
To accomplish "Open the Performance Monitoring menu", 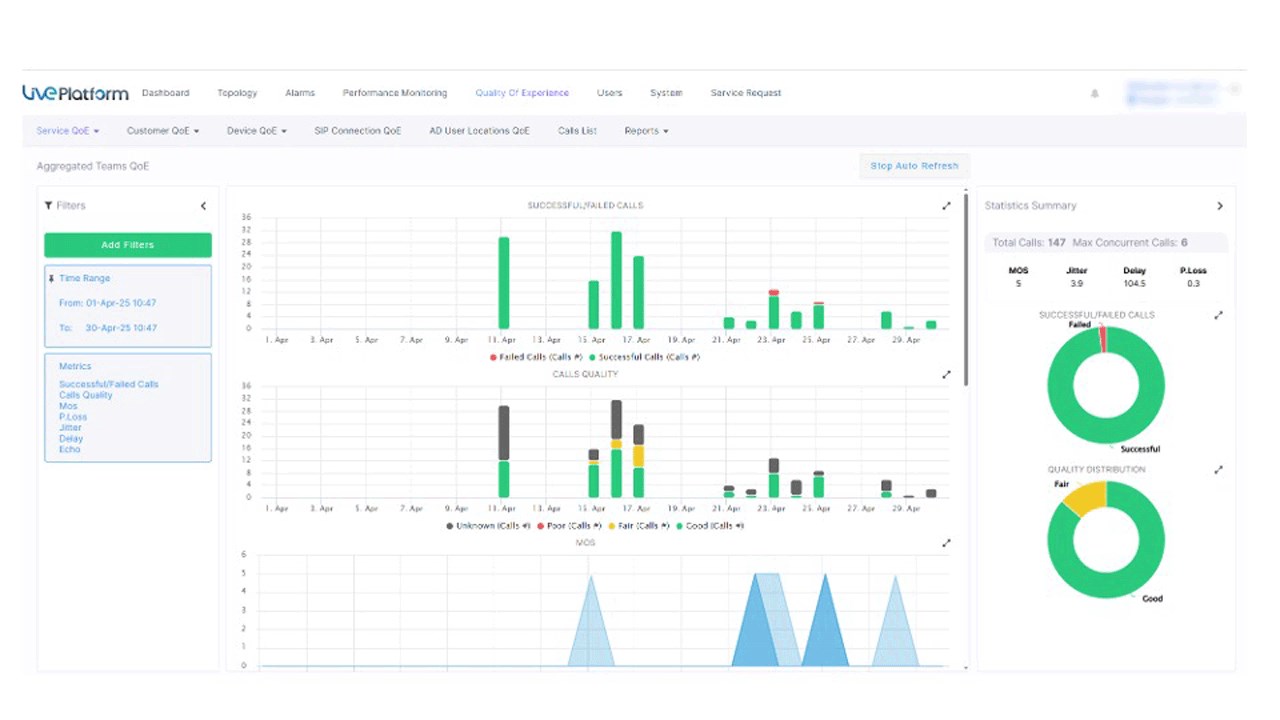I will pyautogui.click(x=395, y=93).
